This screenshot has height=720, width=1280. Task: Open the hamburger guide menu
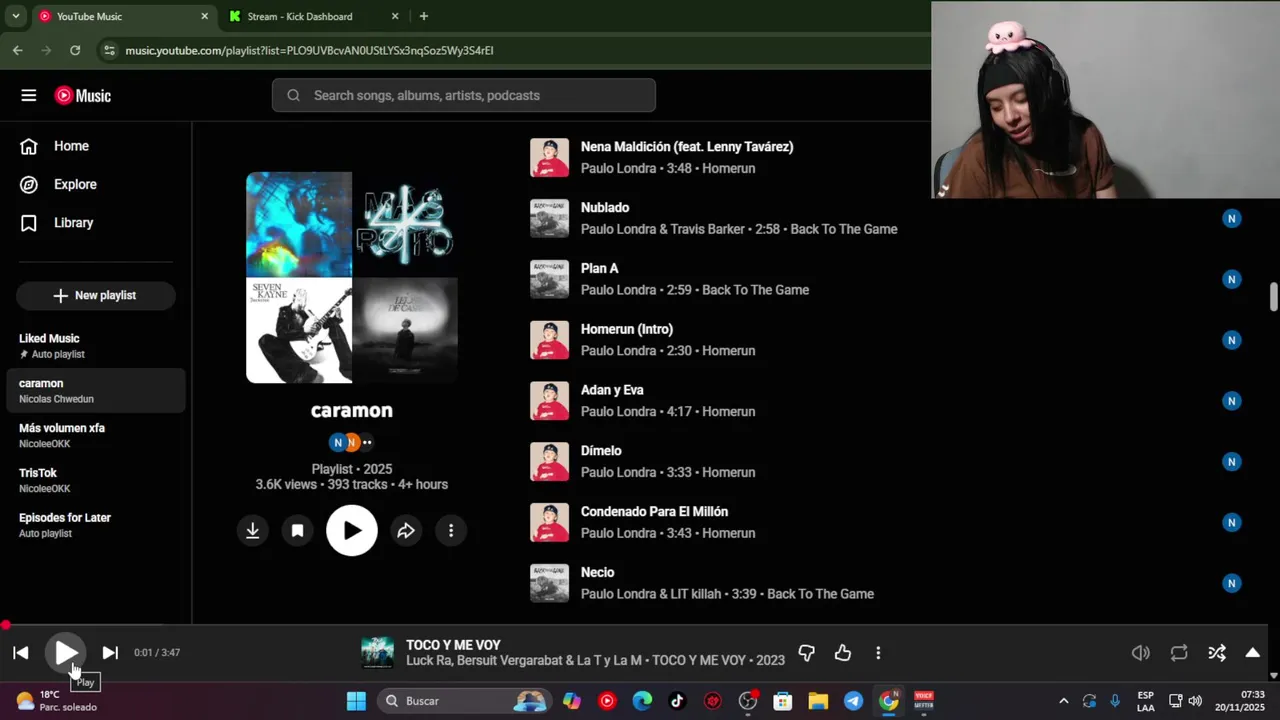click(x=28, y=95)
